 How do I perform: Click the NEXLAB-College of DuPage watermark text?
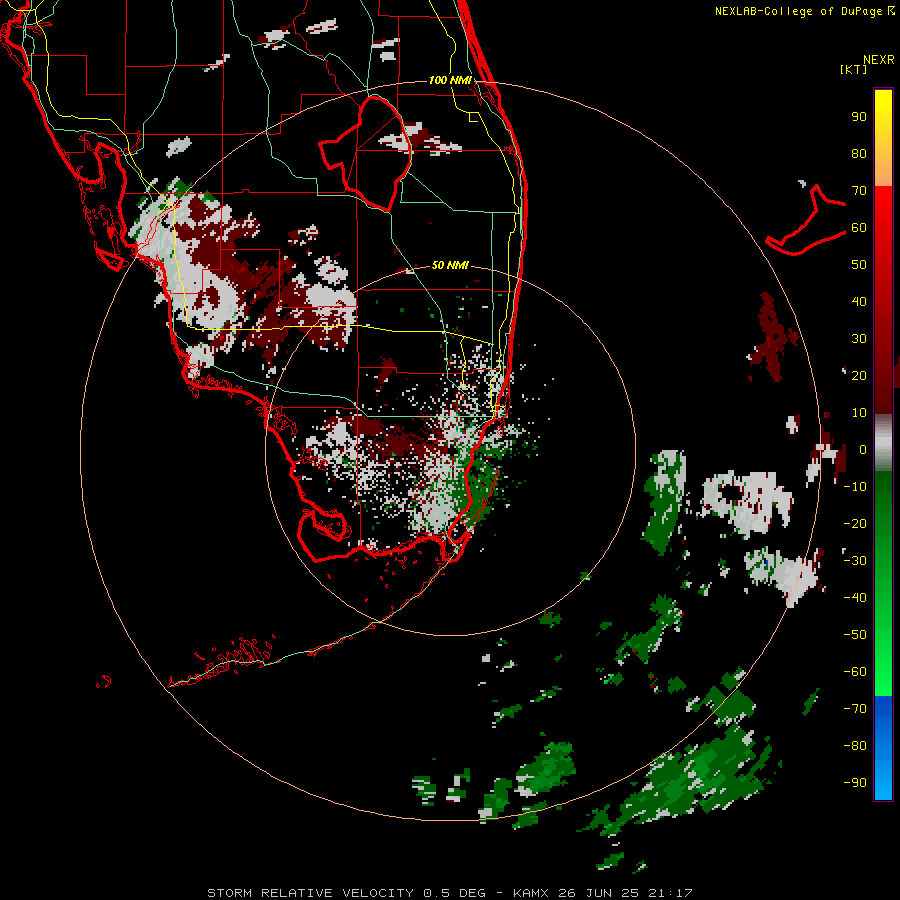[x=804, y=11]
